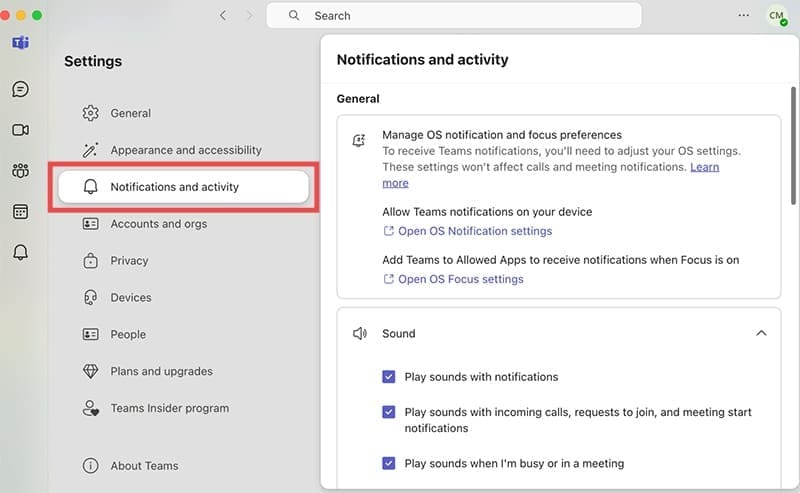Click the OS notification preferences icon
This screenshot has height=493, width=800.
(359, 140)
